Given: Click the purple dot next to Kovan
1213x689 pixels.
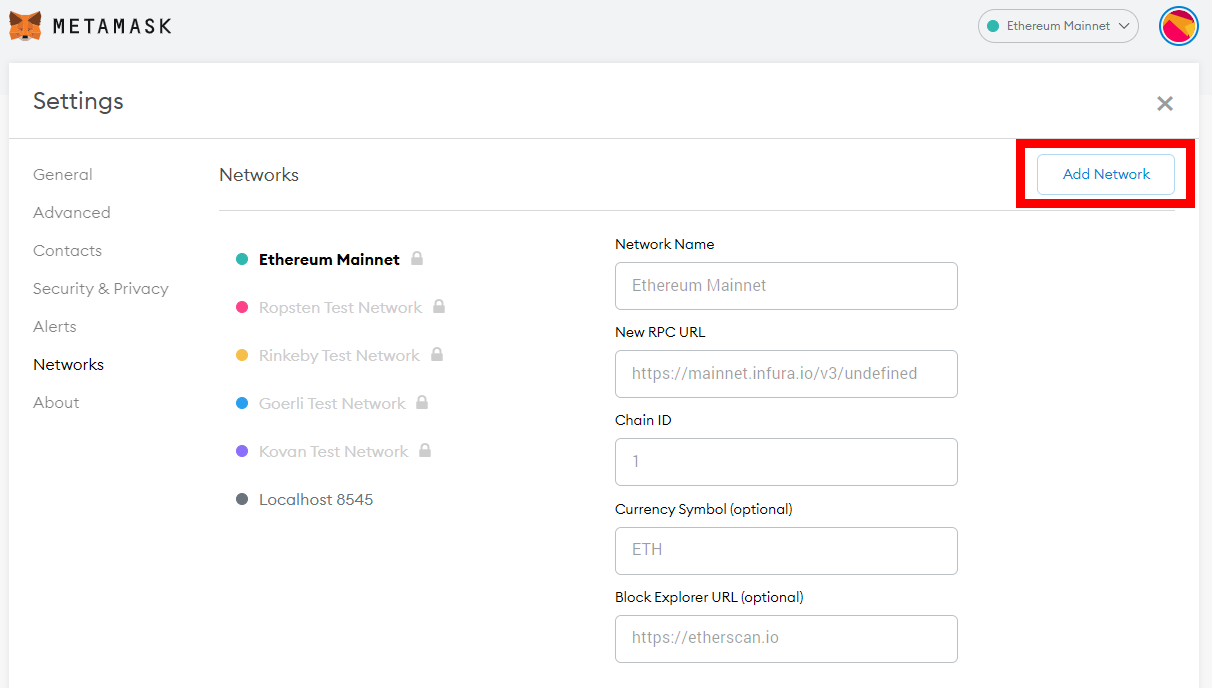Looking at the screenshot, I should (242, 451).
